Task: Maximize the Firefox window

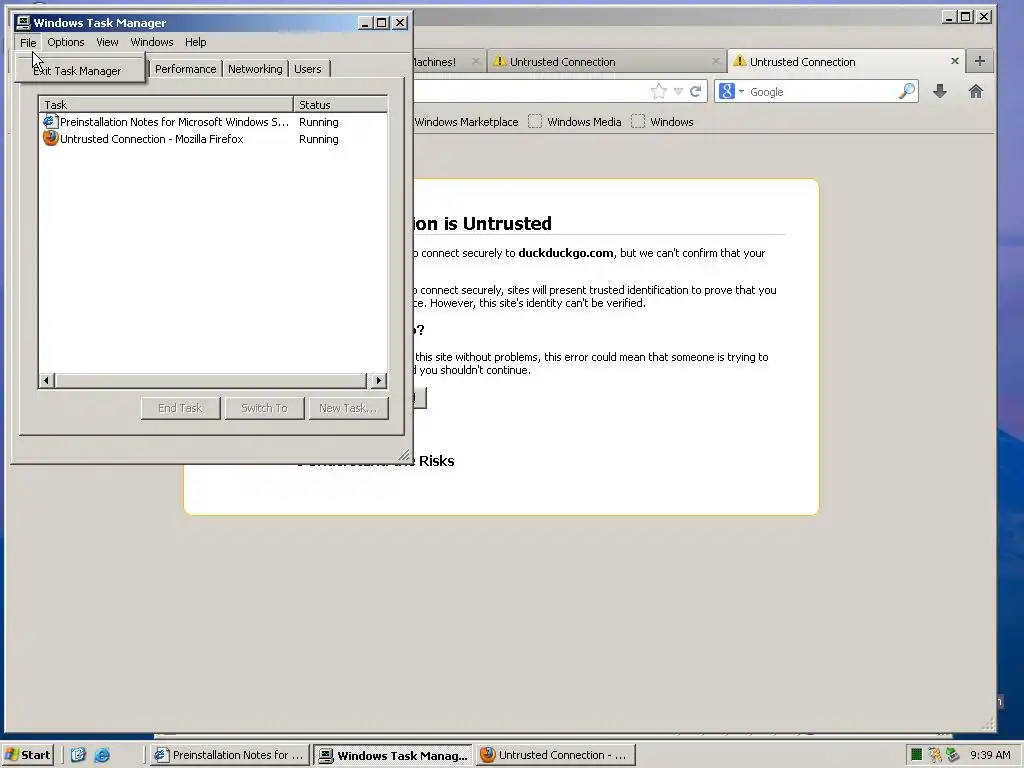Action: [x=966, y=17]
